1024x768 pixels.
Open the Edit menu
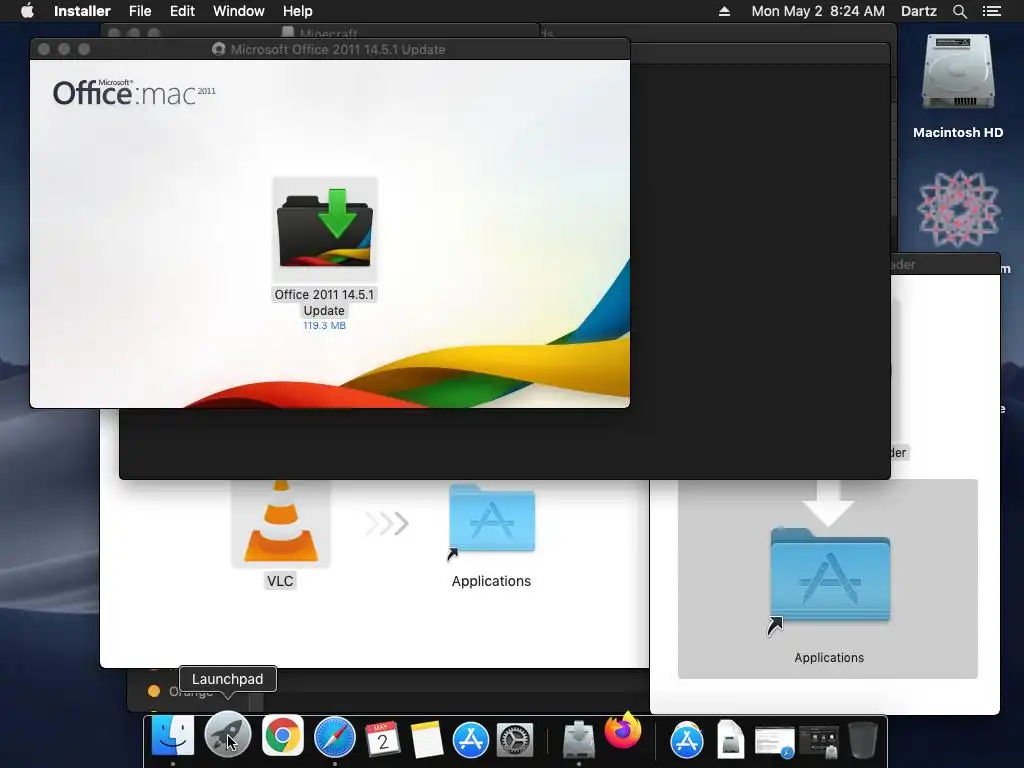[182, 11]
